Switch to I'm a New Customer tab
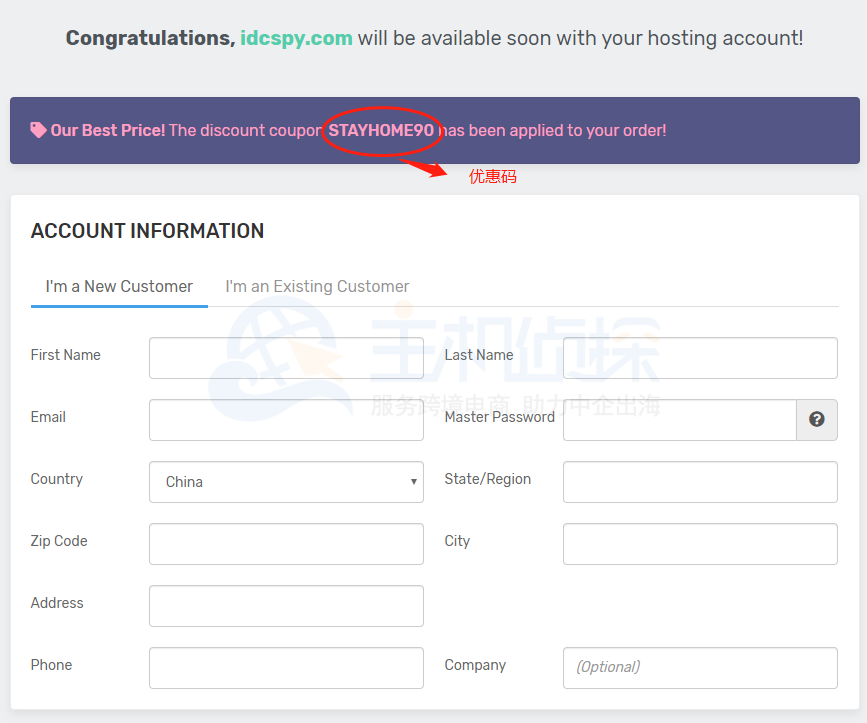Image resolution: width=867 pixels, height=723 pixels. click(119, 287)
